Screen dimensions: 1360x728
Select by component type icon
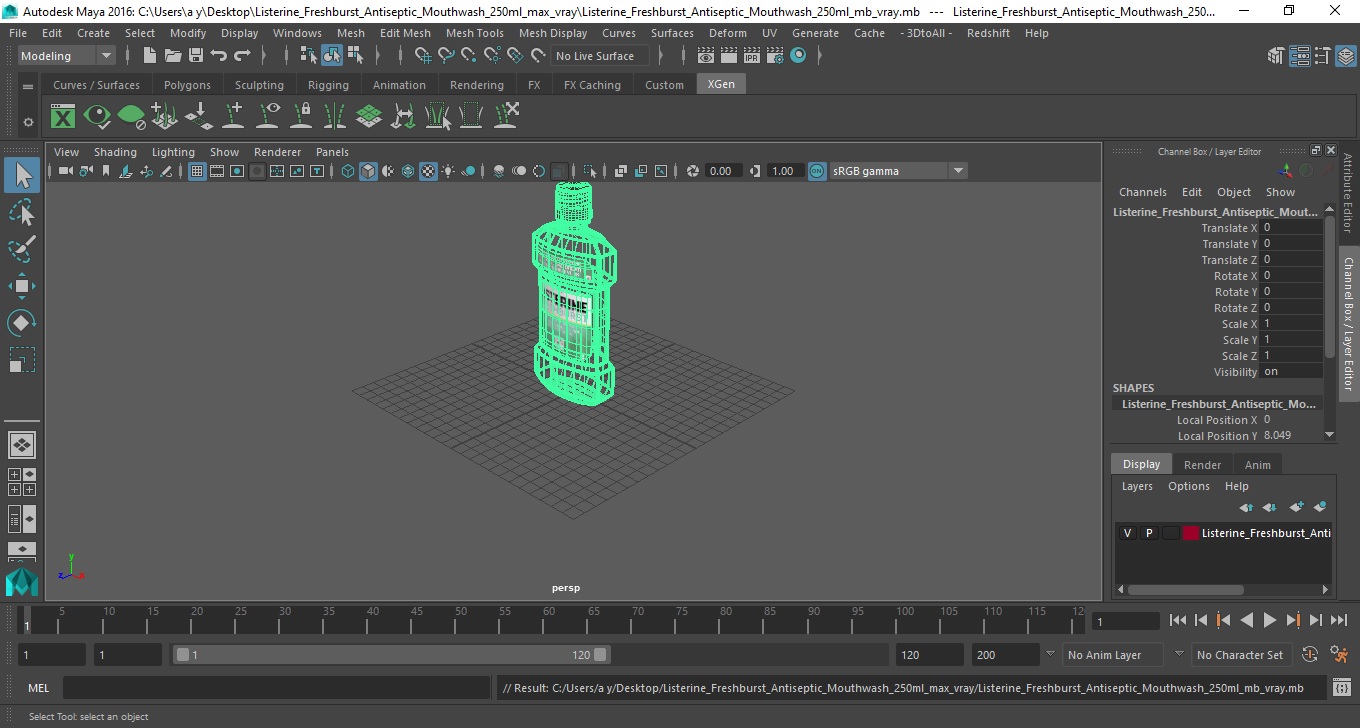click(355, 56)
